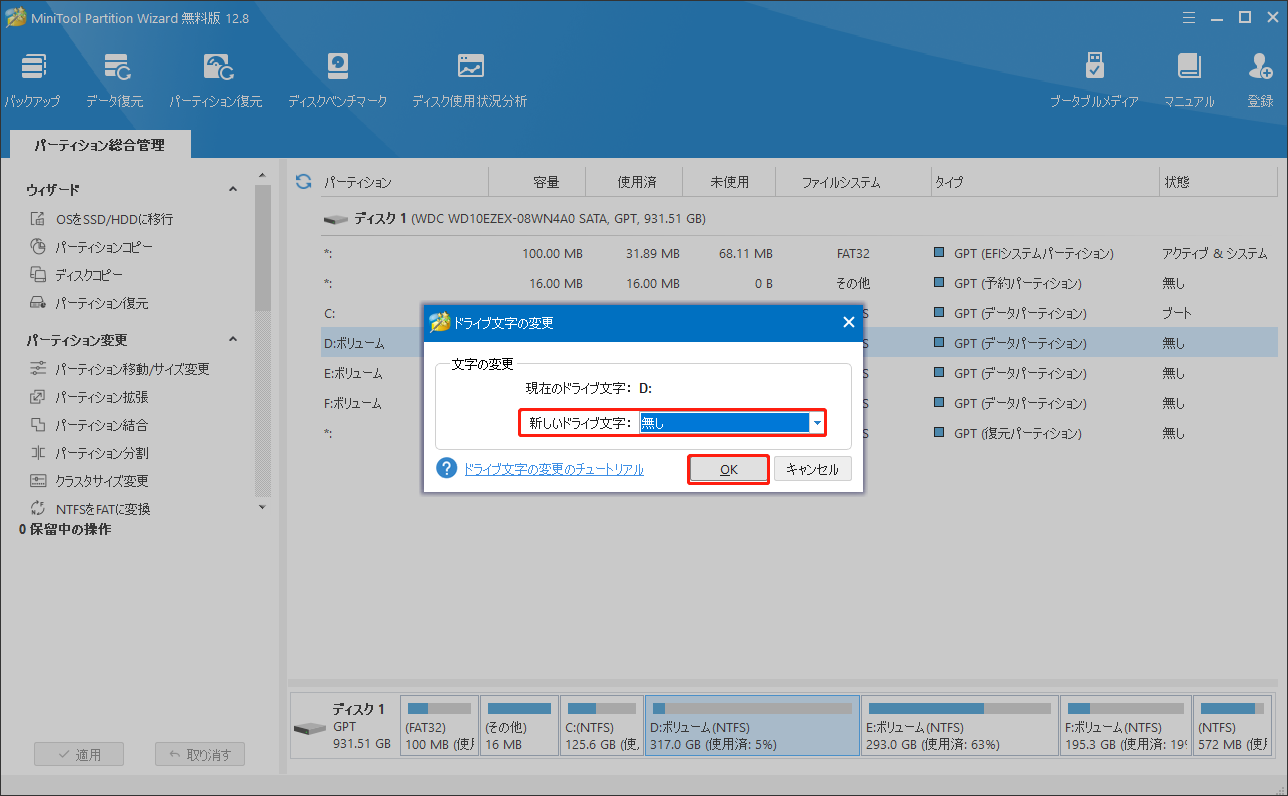This screenshot has width=1288, height=796.
Task: Select the Partition Management tab (パーティション総合管理)
Action: [99, 145]
